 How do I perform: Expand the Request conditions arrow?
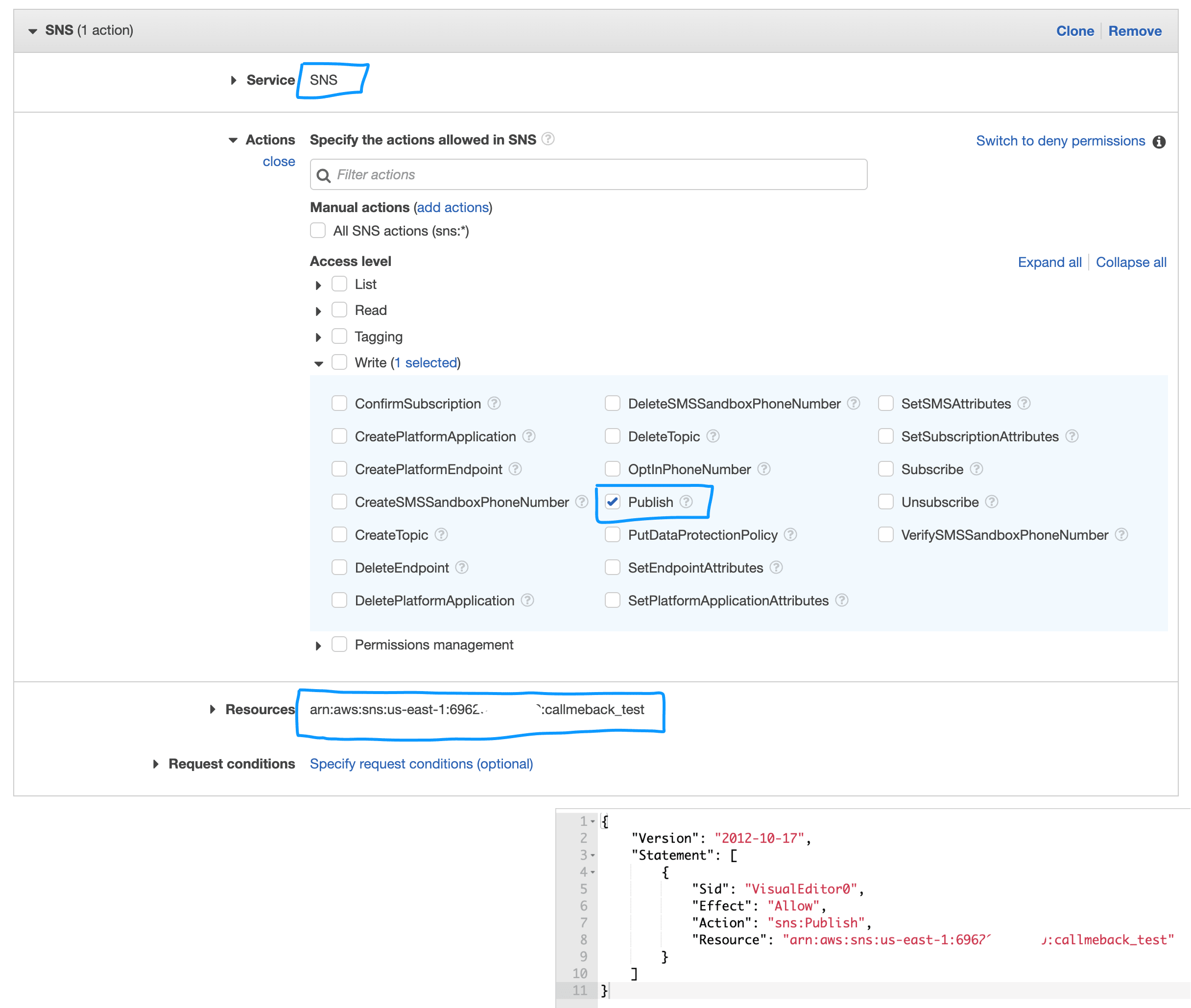[155, 765]
